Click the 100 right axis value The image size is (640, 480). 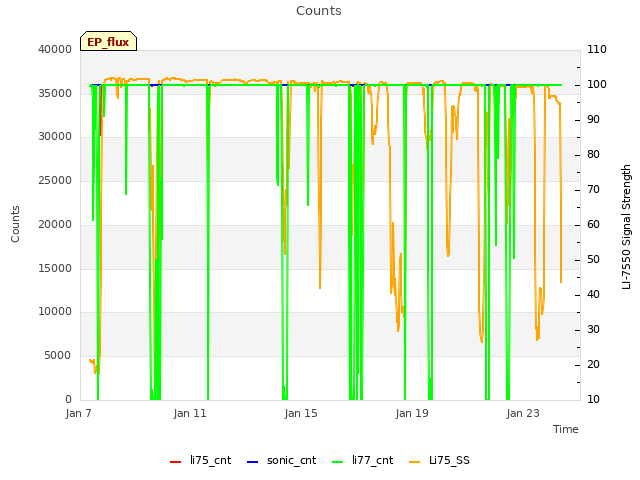pos(597,84)
